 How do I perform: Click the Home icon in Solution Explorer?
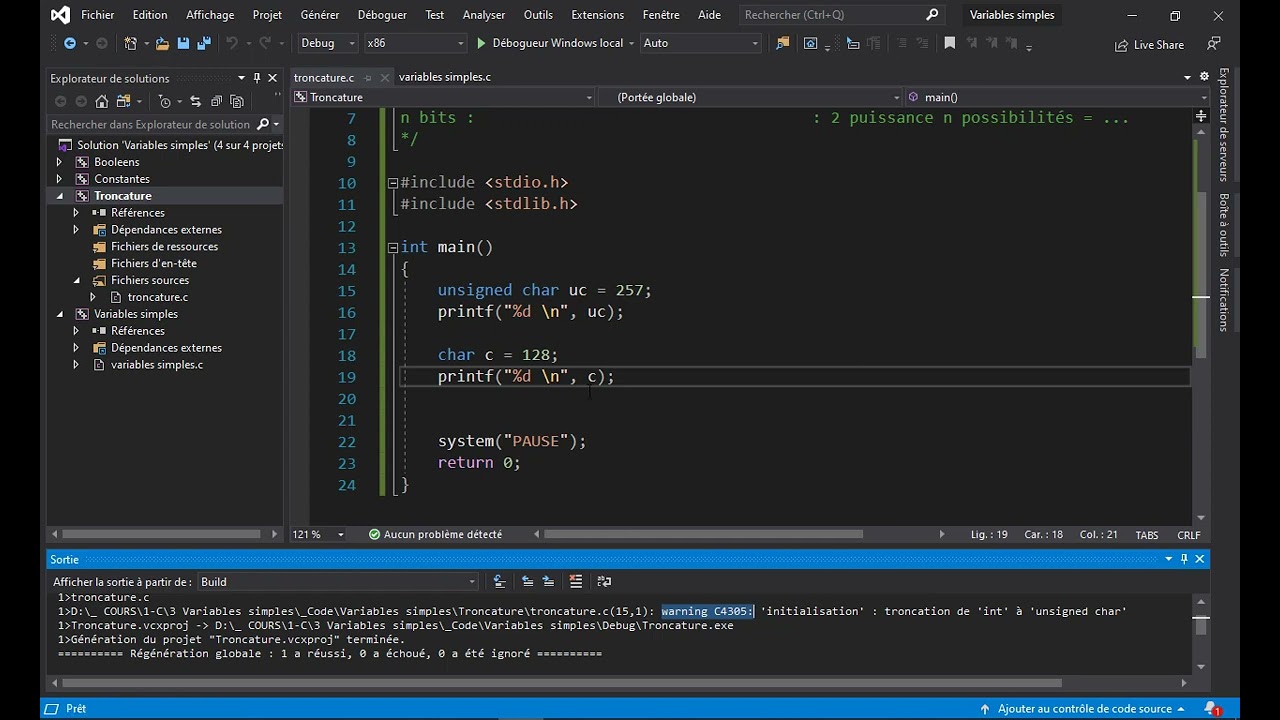point(102,101)
